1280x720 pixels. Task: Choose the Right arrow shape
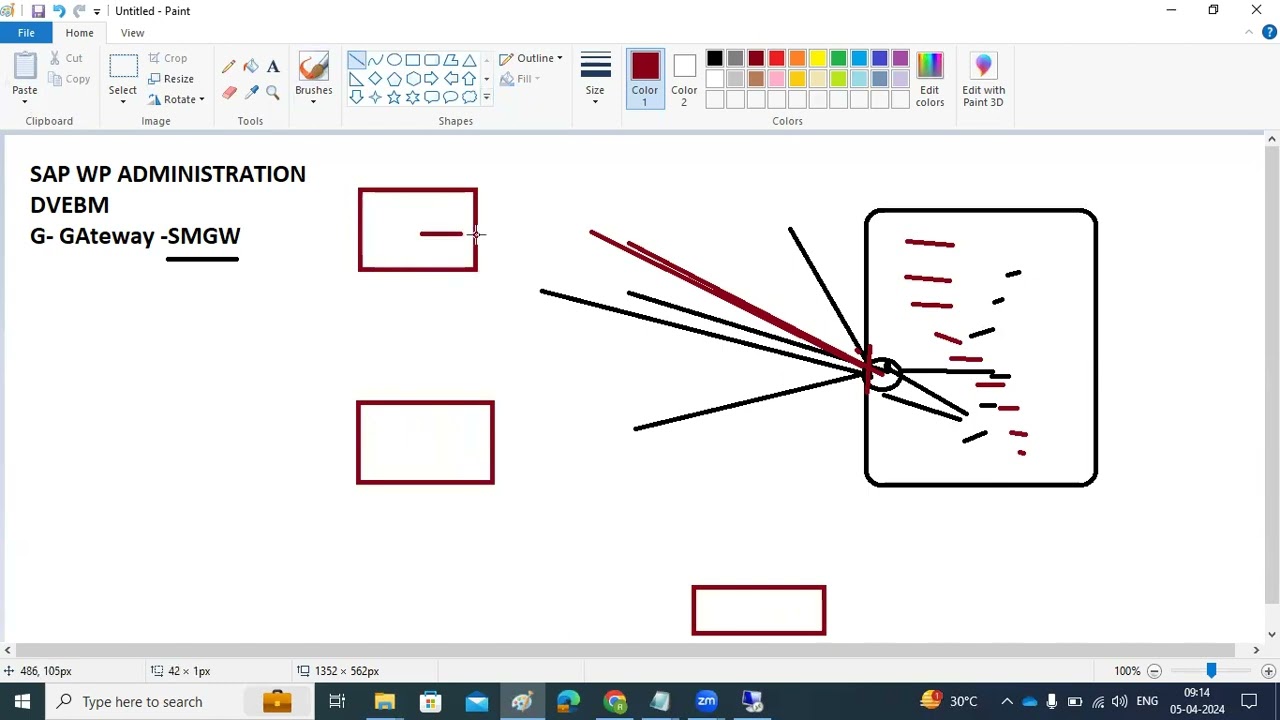click(432, 79)
